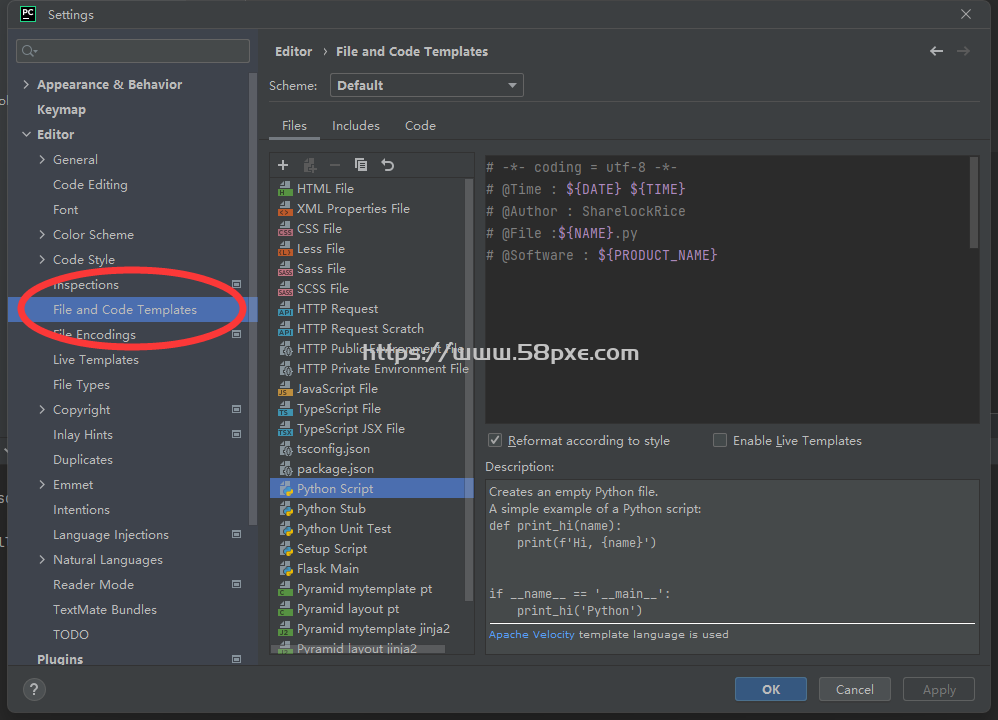Click the TypeScript File template icon
The width and height of the screenshot is (998, 720).
(285, 409)
